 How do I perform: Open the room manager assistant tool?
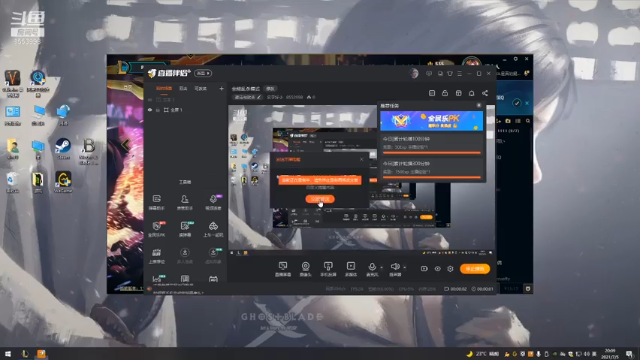click(x=184, y=202)
